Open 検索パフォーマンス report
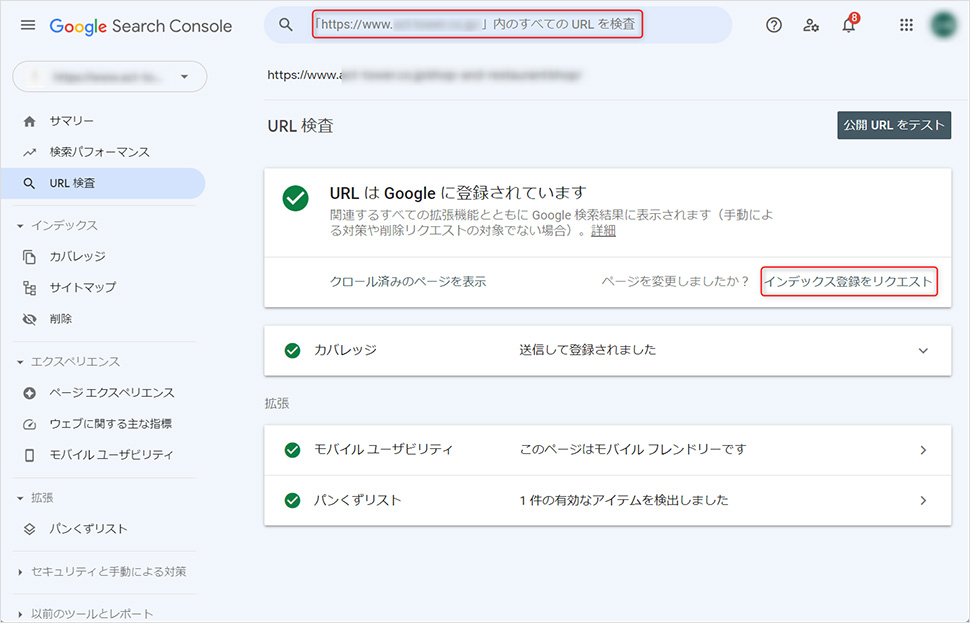Image resolution: width=970 pixels, height=623 pixels. [100, 152]
